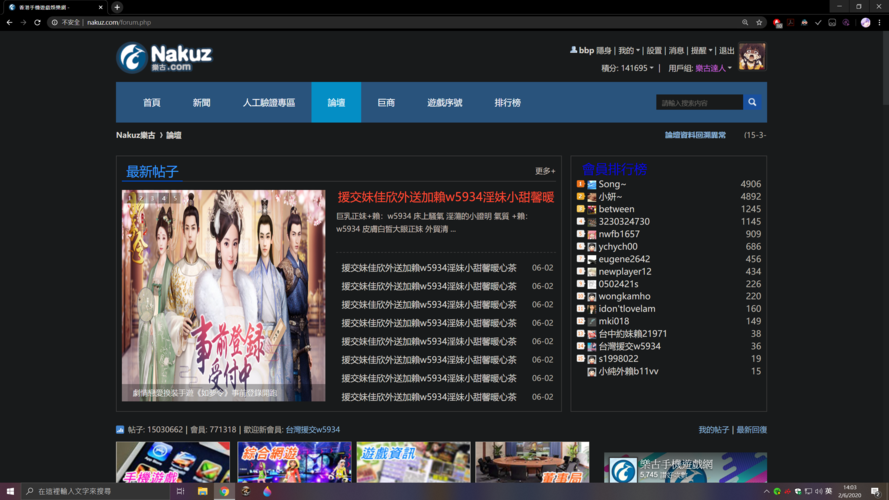Viewport: 889px width, 500px height.
Task: Click 更多+ in latest posts section
Action: 545,171
